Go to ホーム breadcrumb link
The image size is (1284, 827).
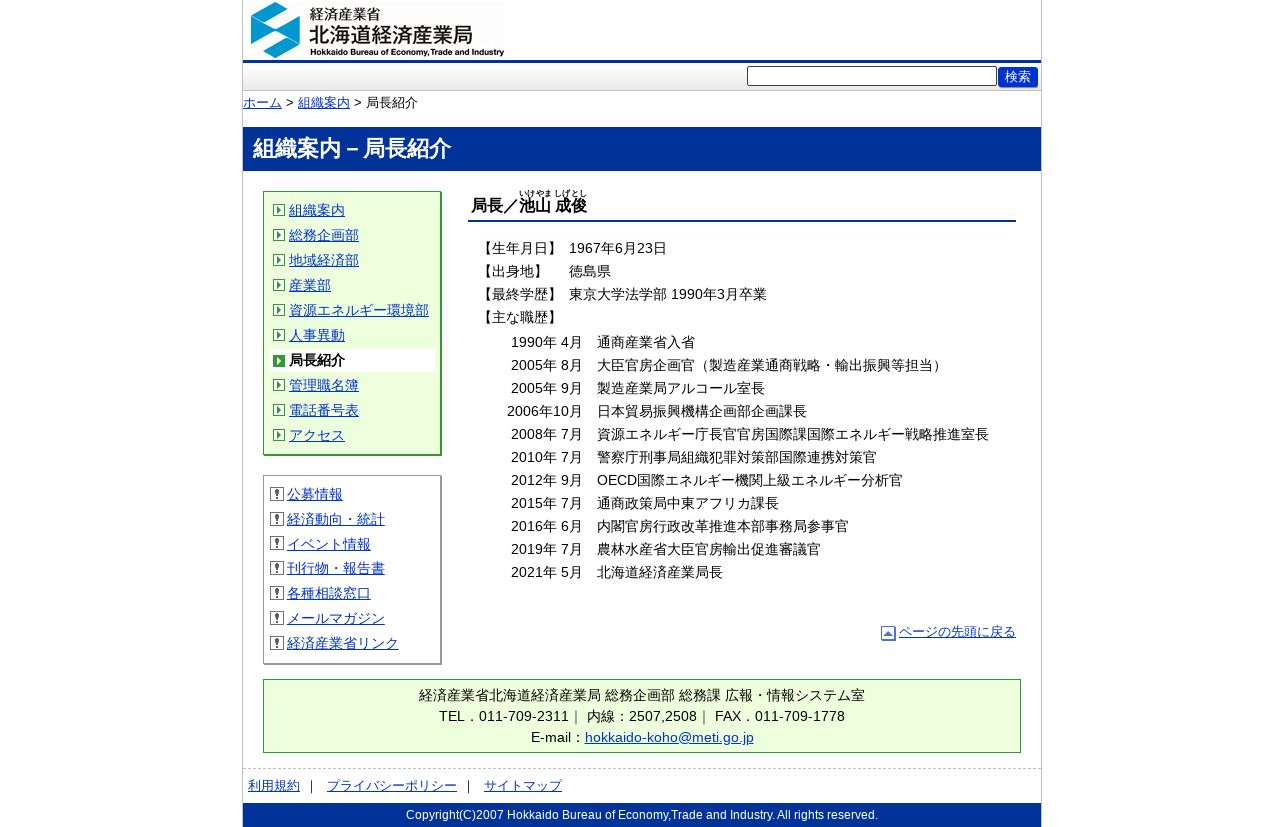coord(262,103)
